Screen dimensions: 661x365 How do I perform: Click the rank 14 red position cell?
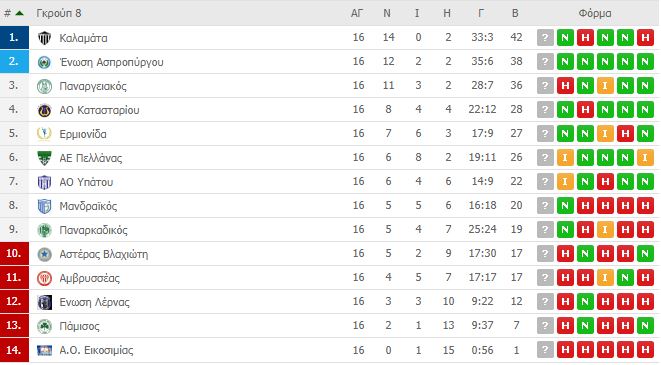[14, 350]
